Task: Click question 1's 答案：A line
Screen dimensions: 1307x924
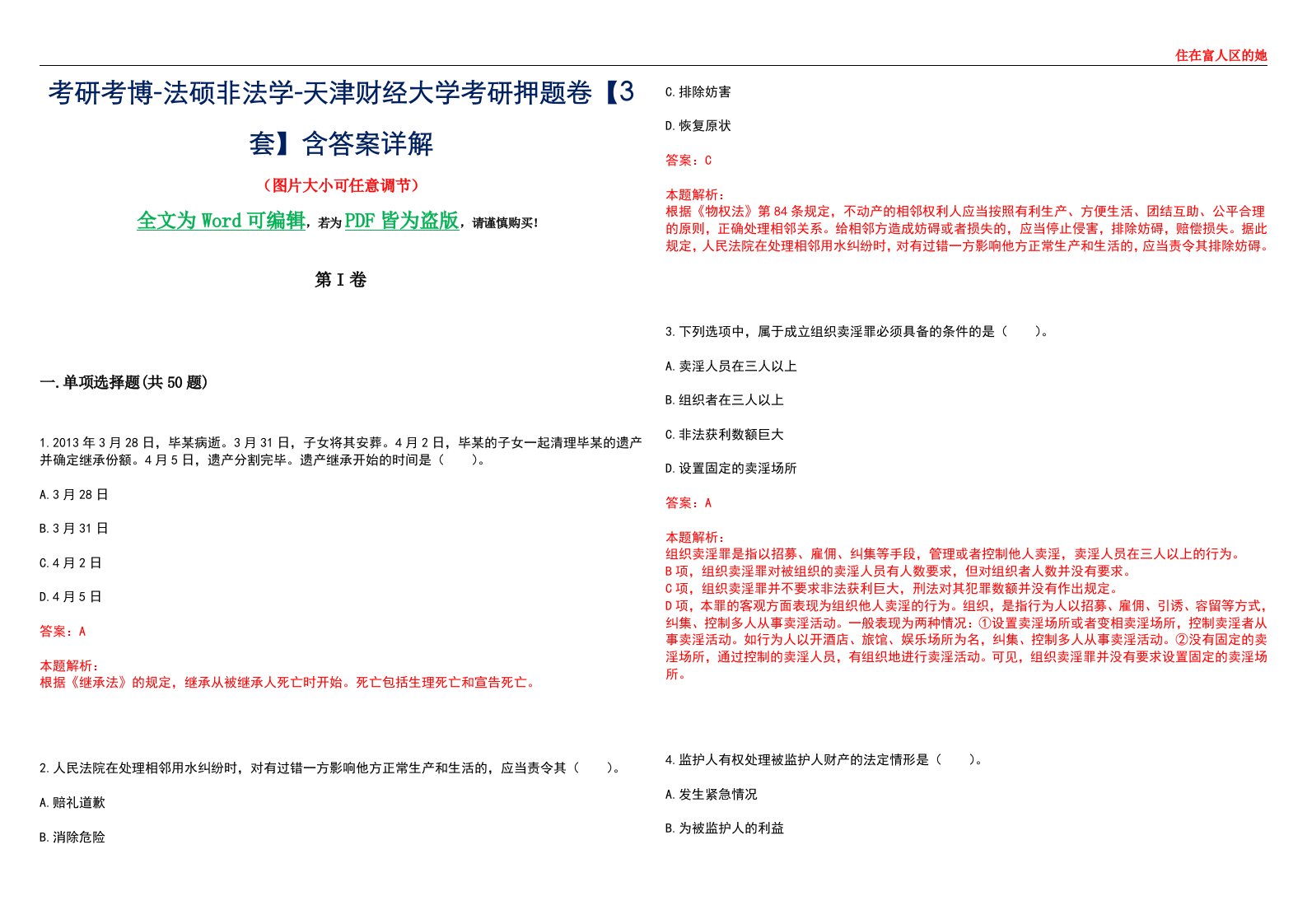Action: click(63, 631)
